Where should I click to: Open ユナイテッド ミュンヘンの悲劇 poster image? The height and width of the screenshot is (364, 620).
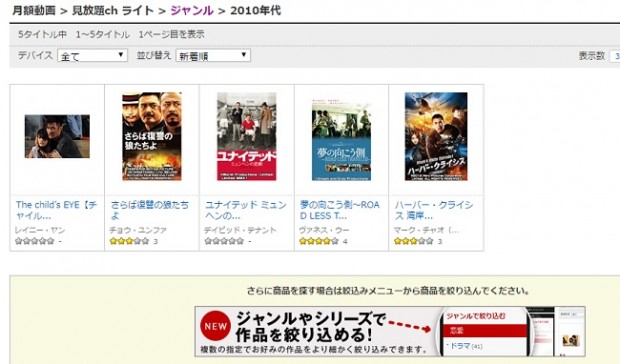(x=246, y=136)
